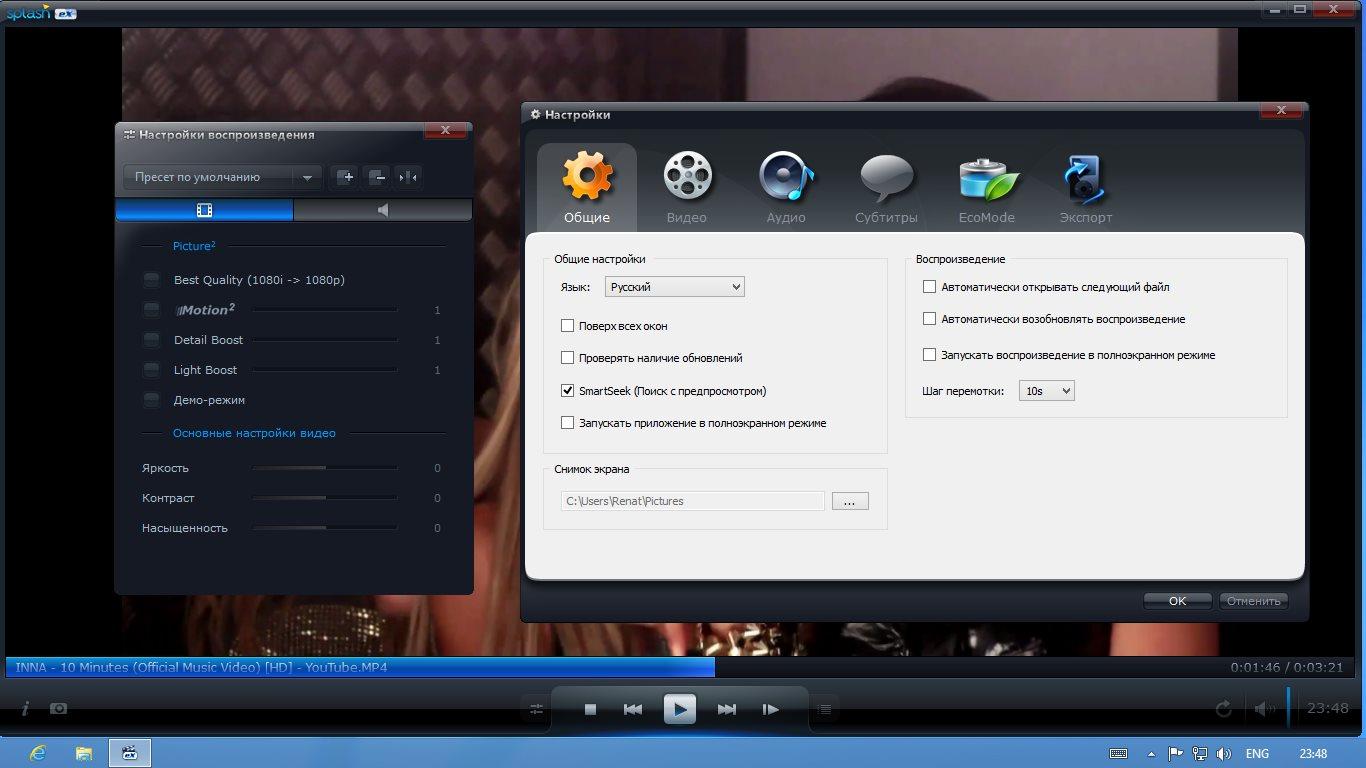Open the EcoMode settings tab
The image size is (1366, 768).
point(986,187)
